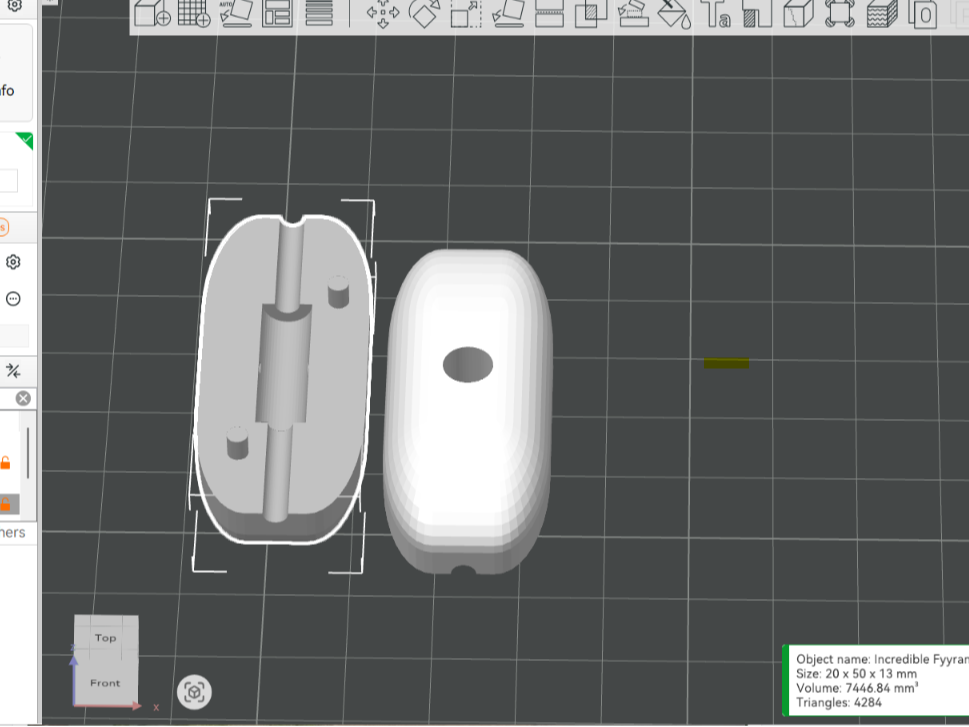Click the 'Size: 20 x 50 x 13 mm' text
The width and height of the screenshot is (969, 727).
[856, 674]
